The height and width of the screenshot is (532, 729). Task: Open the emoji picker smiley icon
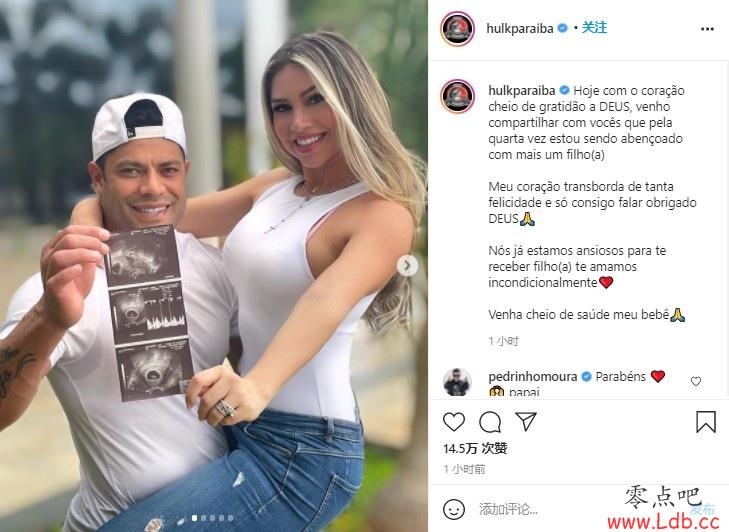click(x=453, y=509)
